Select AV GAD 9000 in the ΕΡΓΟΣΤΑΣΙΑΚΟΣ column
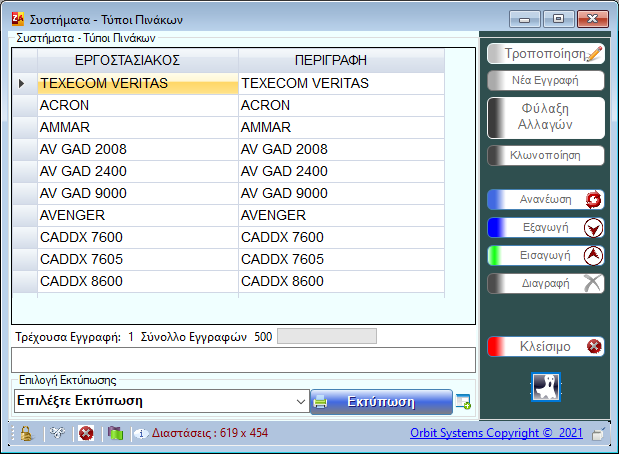Screen dimensions: 619x454 (x=138, y=193)
